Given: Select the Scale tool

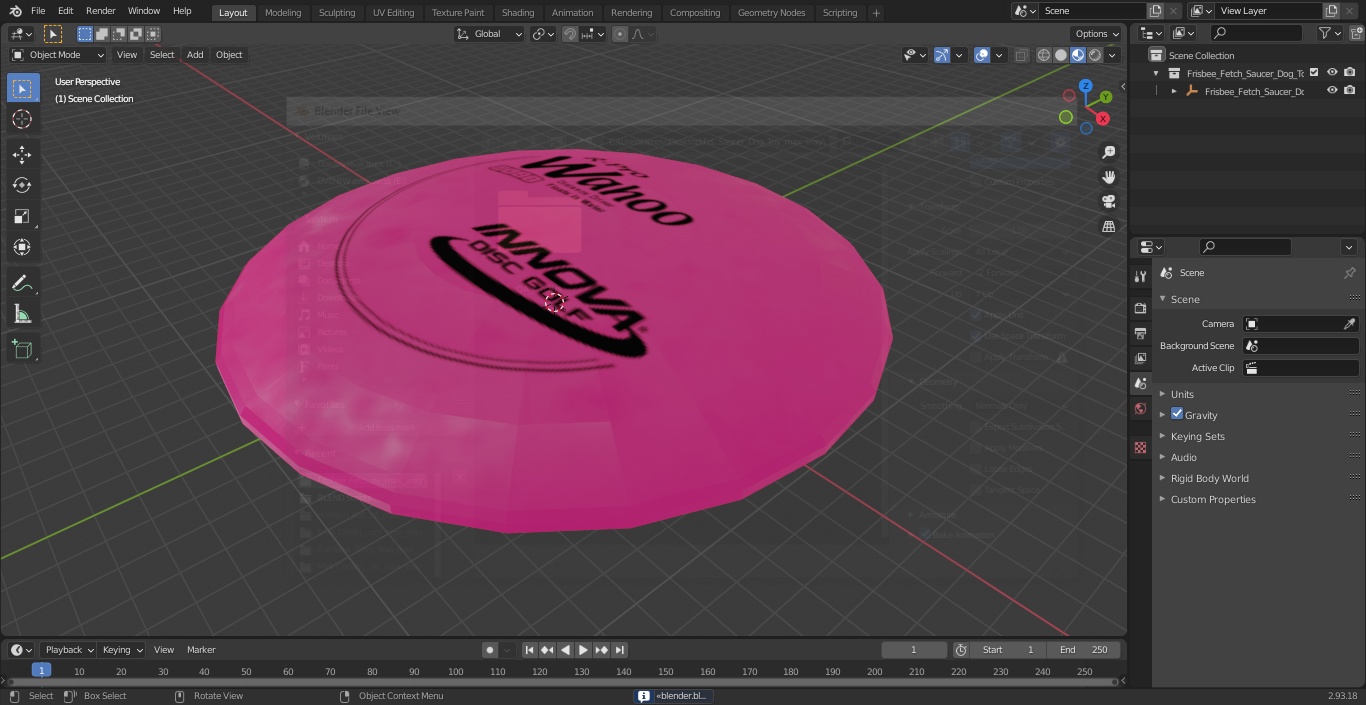Looking at the screenshot, I should (22, 216).
